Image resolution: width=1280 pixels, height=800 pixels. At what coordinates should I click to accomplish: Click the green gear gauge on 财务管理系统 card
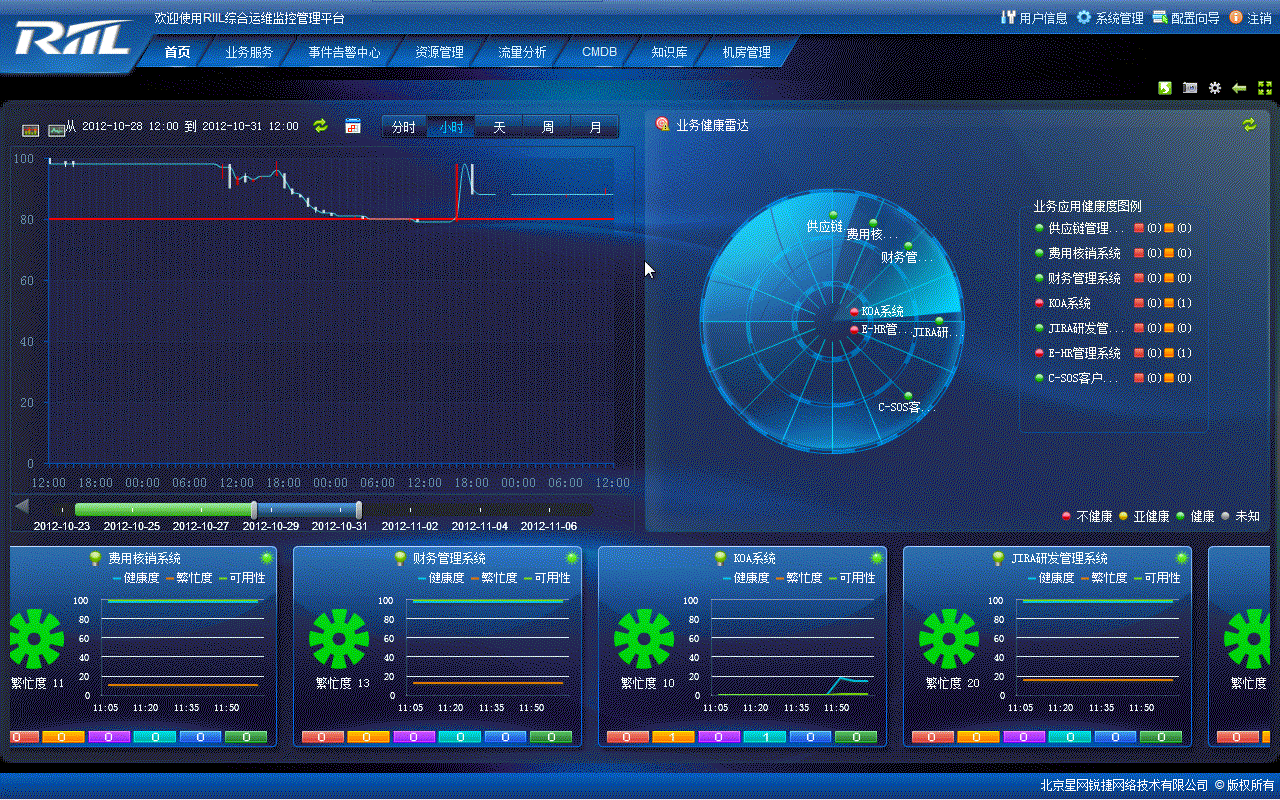tap(340, 639)
